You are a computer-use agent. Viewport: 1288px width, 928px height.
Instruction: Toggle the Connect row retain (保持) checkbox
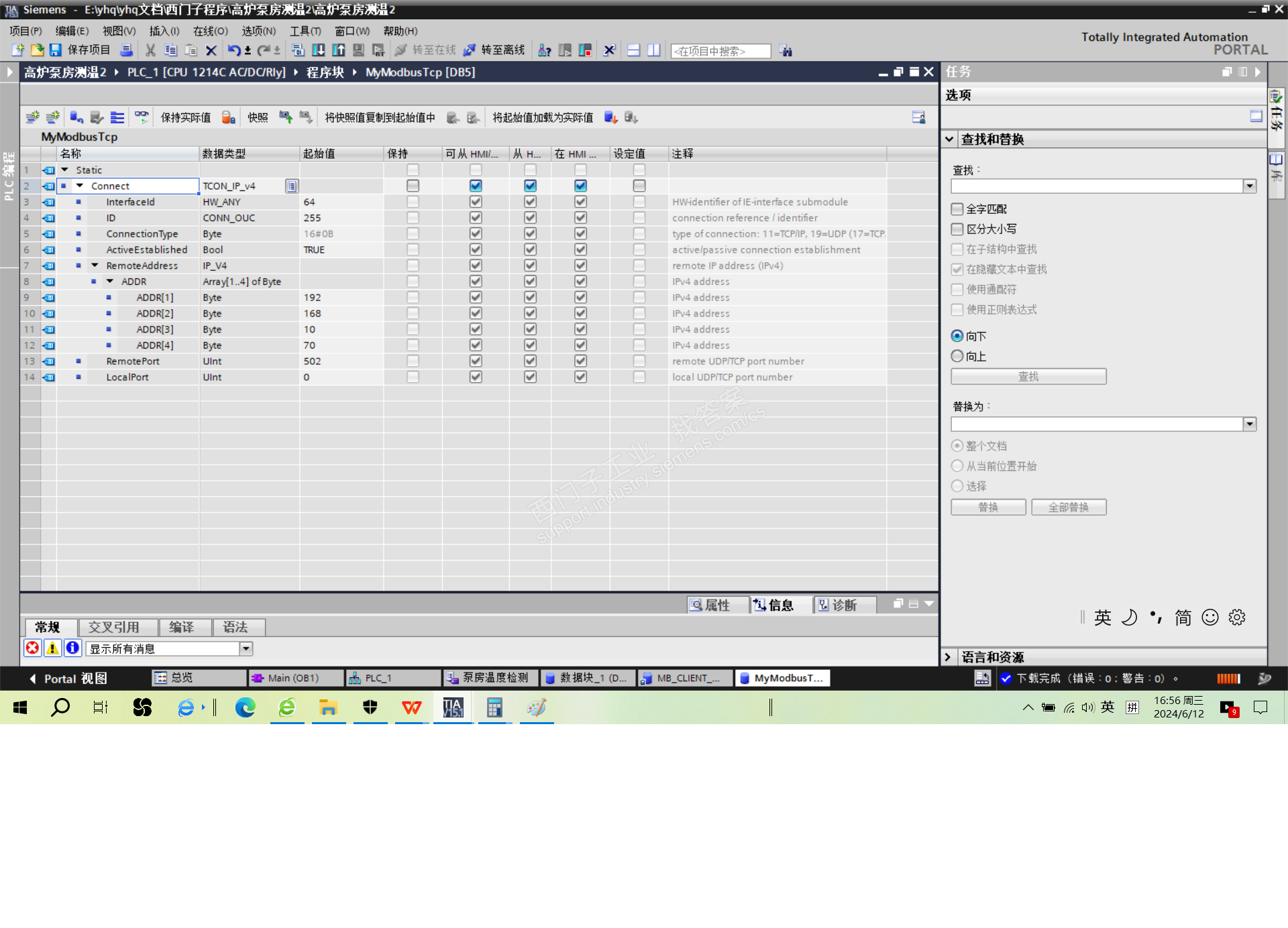(x=413, y=186)
